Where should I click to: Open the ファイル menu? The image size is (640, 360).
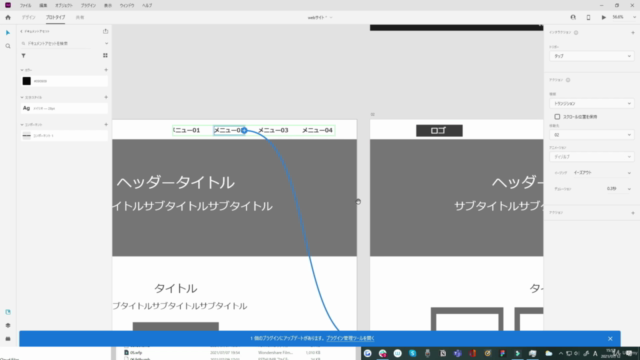click(25, 6)
